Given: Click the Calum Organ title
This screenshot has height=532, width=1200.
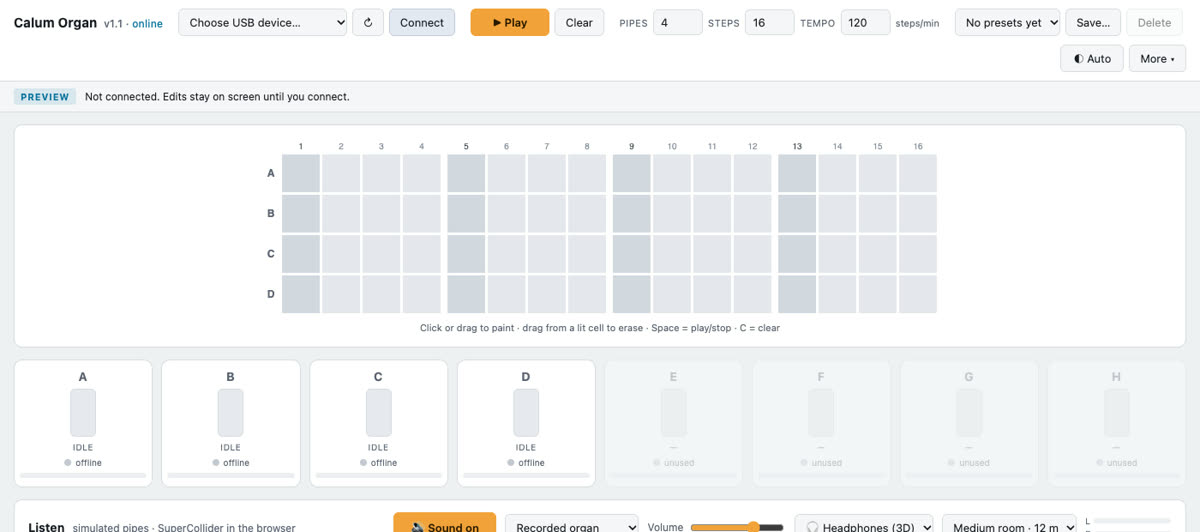Looking at the screenshot, I should coord(55,22).
